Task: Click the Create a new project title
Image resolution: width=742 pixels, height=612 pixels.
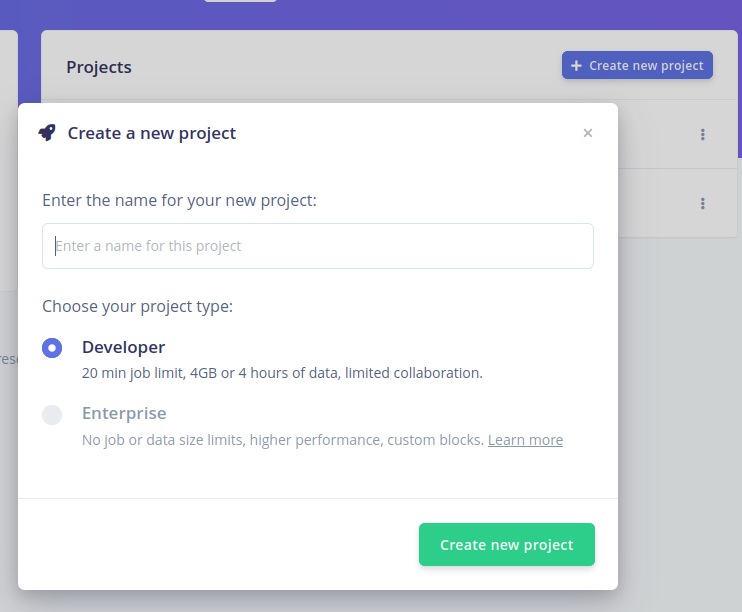Action: [152, 133]
